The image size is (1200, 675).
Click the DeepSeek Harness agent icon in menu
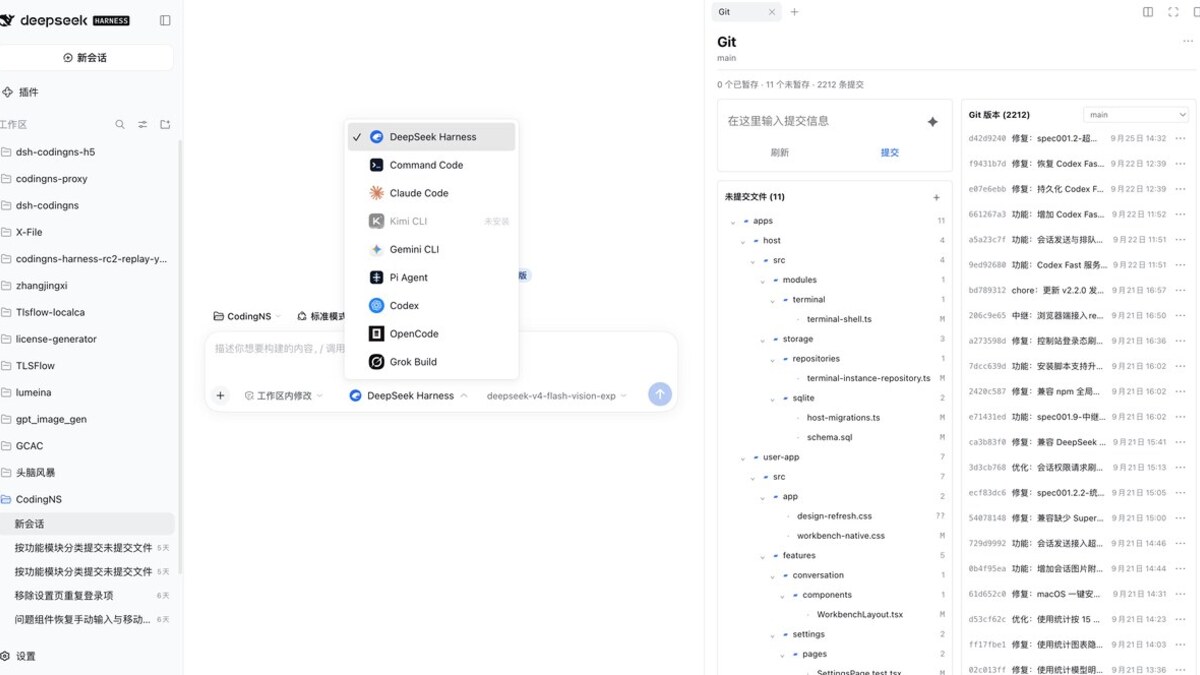[376, 137]
